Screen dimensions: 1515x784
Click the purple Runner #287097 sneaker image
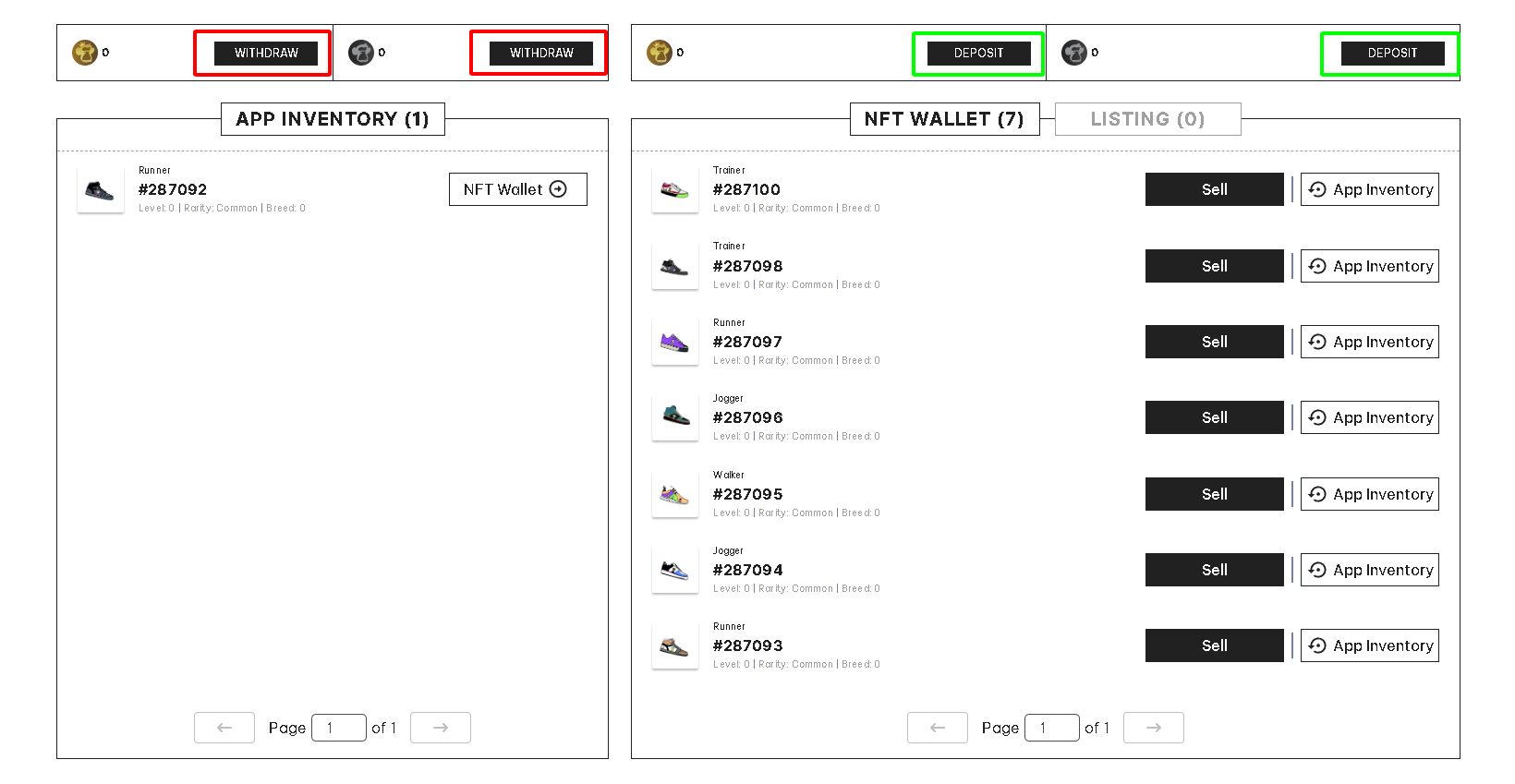(674, 343)
